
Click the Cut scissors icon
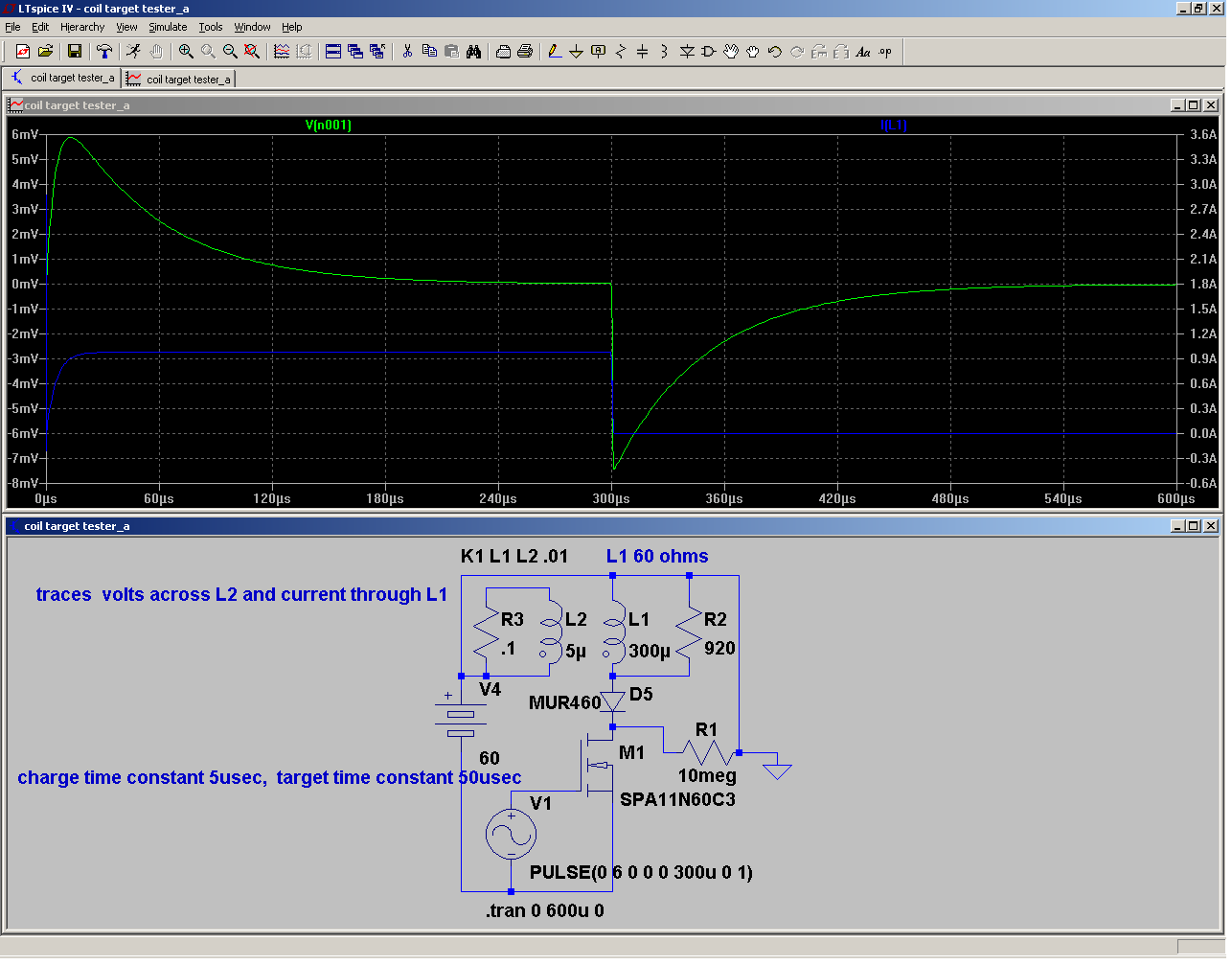407,52
